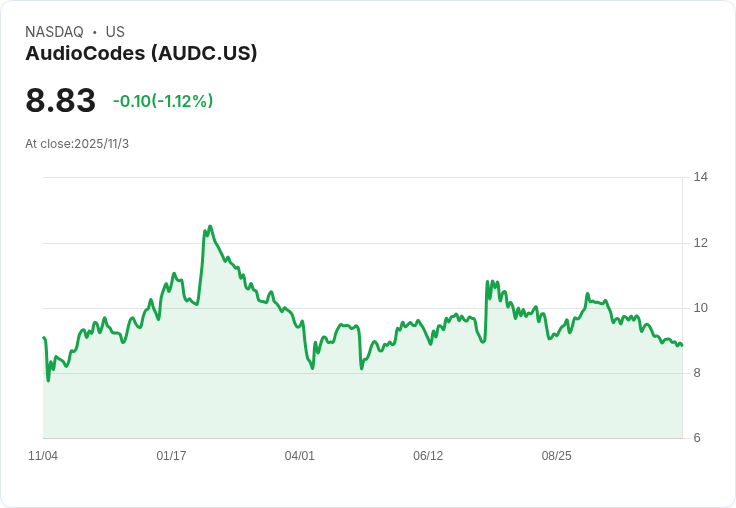Click the NASDAQ exchange label
Viewport: 736px width, 508px height.
pos(54,32)
